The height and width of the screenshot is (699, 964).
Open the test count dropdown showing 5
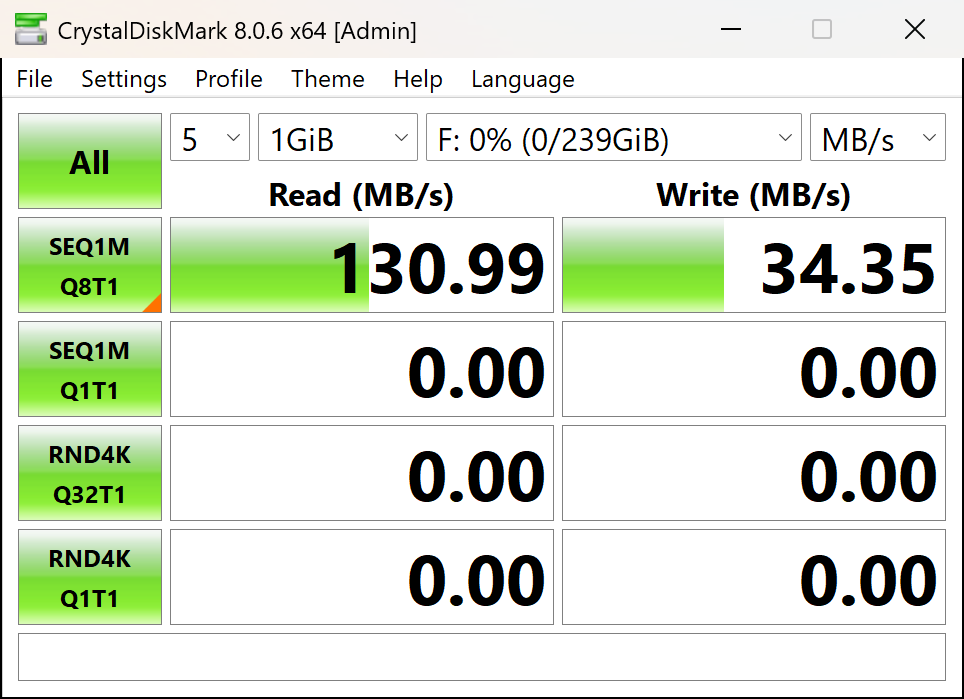tap(209, 137)
